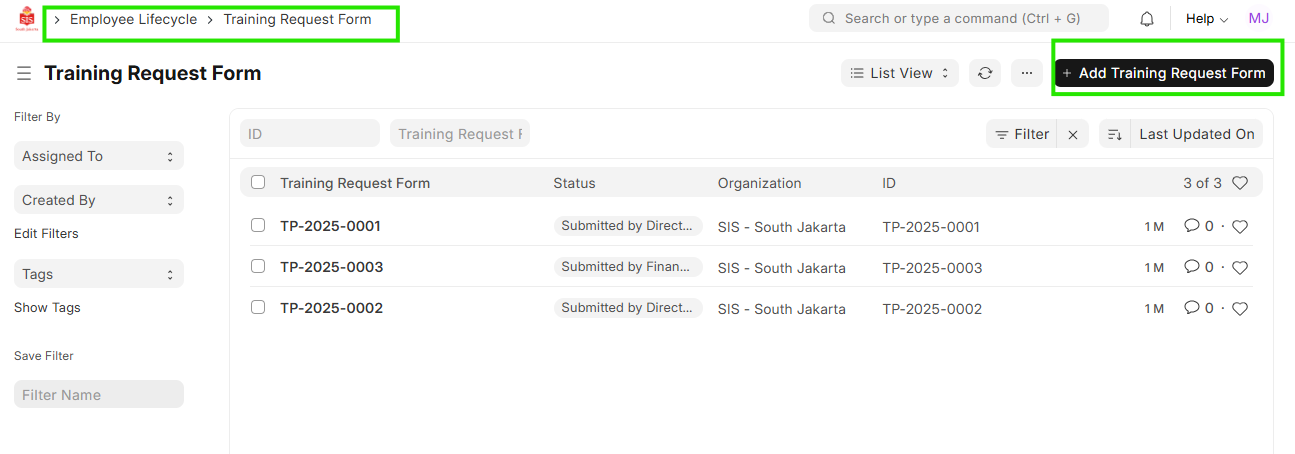Toggle sort direction icon
The width and height of the screenshot is (1295, 454).
pos(1115,135)
